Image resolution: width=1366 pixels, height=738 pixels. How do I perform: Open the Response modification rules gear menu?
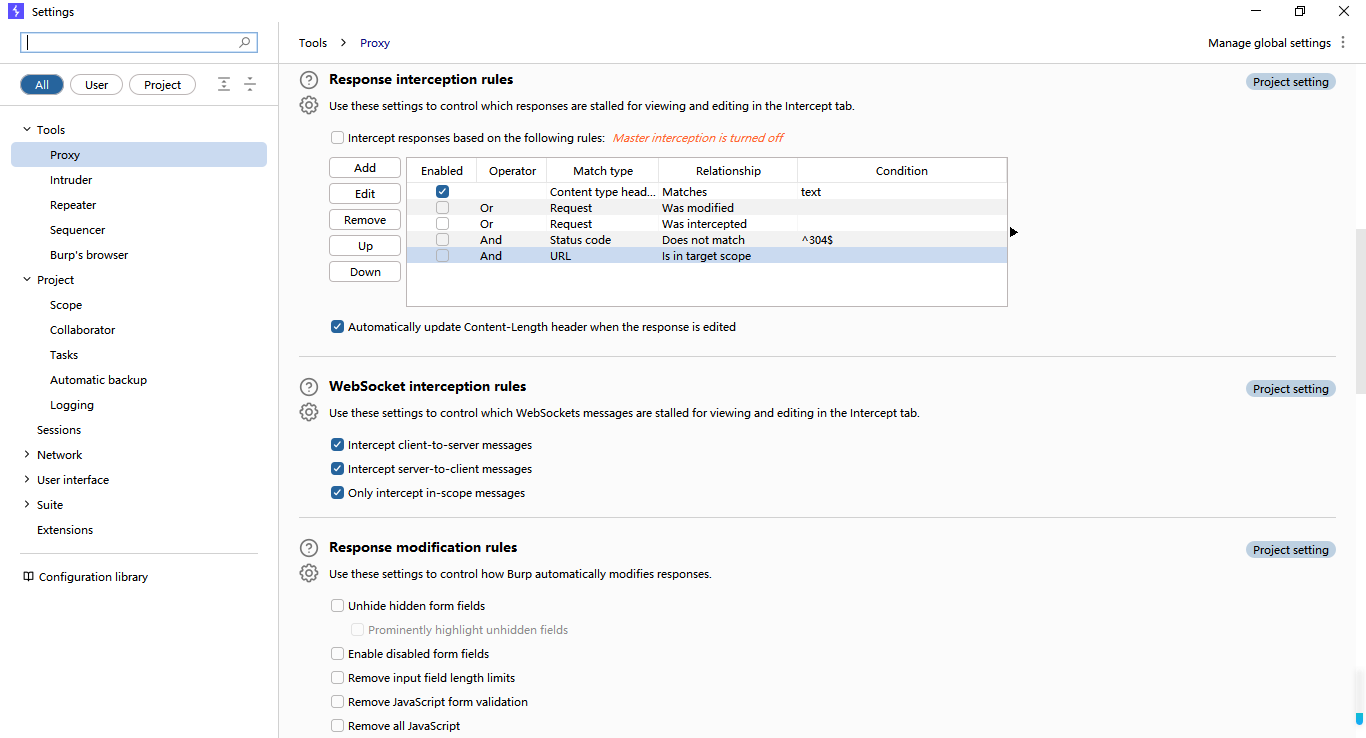point(309,573)
